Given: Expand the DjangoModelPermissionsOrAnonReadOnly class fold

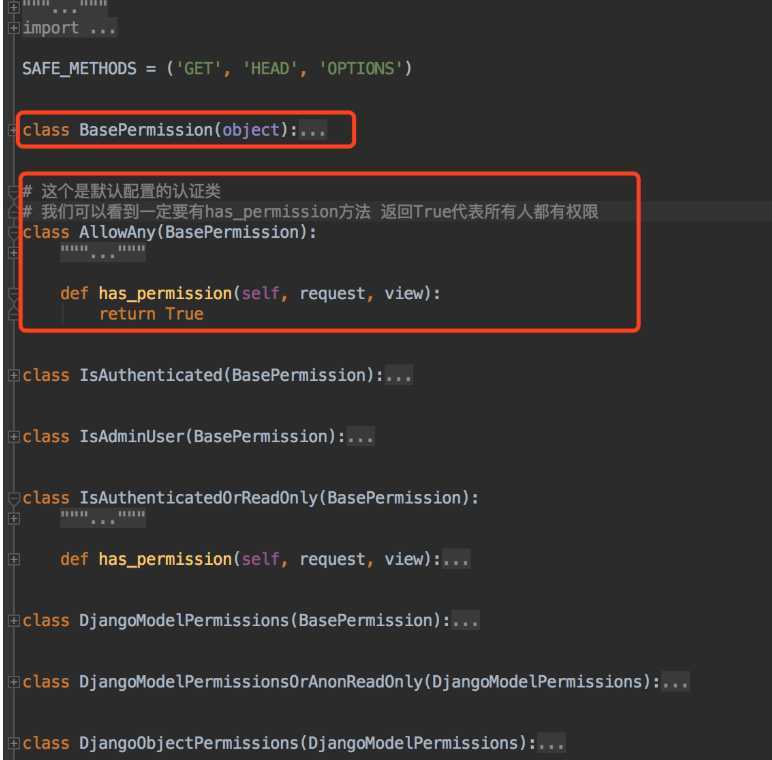Looking at the screenshot, I should 14,682.
